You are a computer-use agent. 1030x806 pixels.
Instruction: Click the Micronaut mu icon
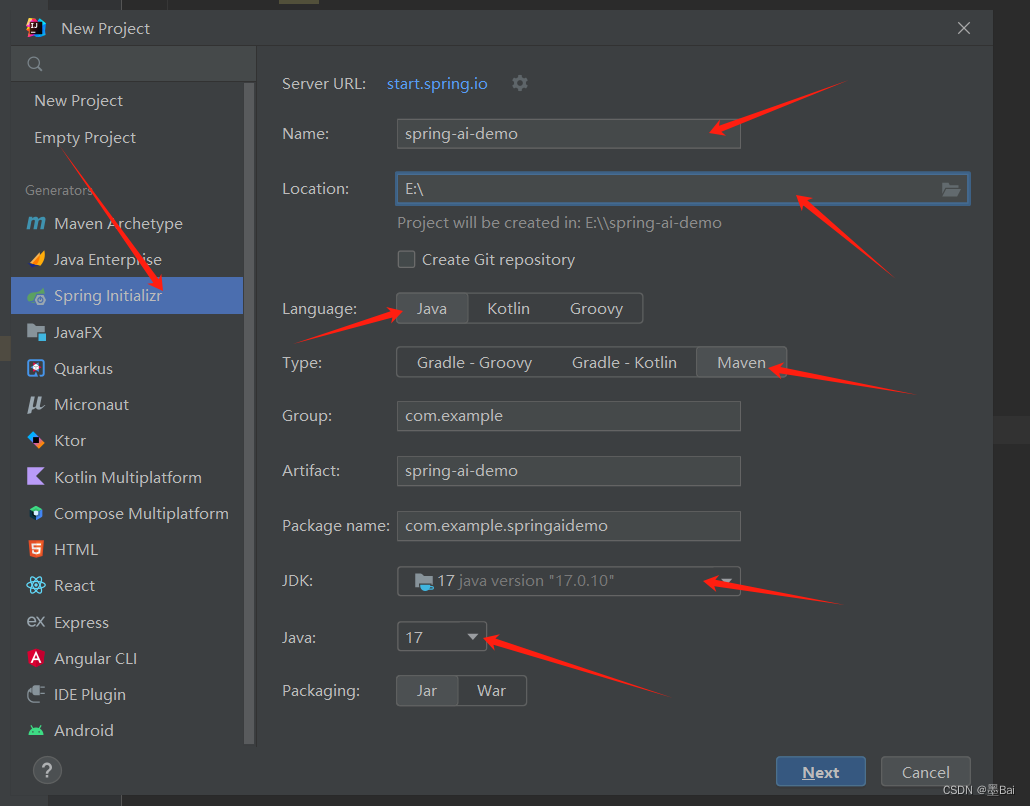[36, 405]
